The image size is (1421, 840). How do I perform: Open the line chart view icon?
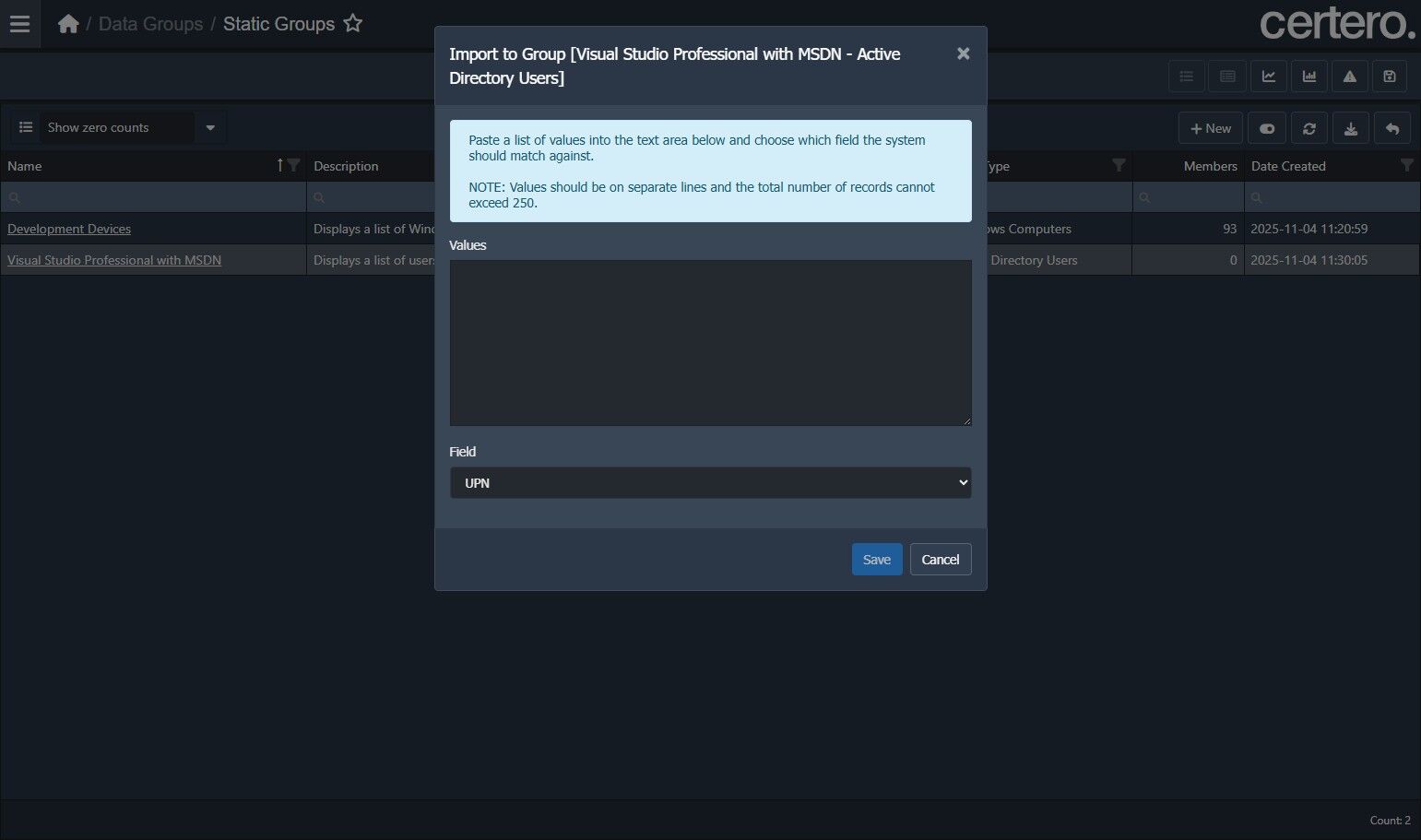(x=1269, y=77)
